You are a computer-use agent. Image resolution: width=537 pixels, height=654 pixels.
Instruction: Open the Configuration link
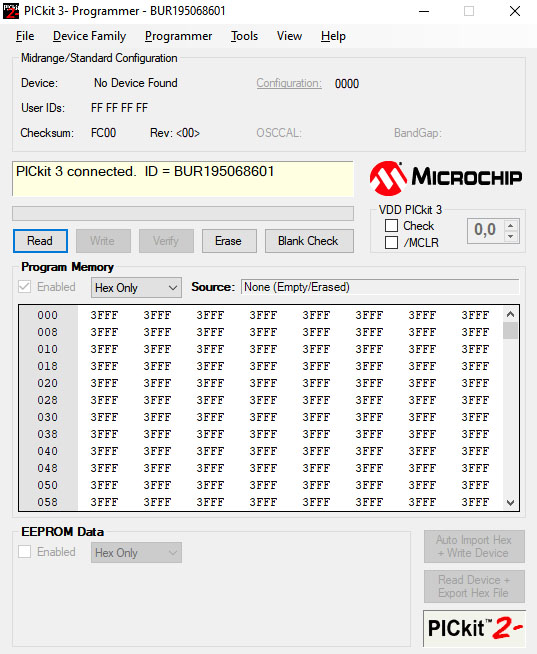click(x=289, y=83)
